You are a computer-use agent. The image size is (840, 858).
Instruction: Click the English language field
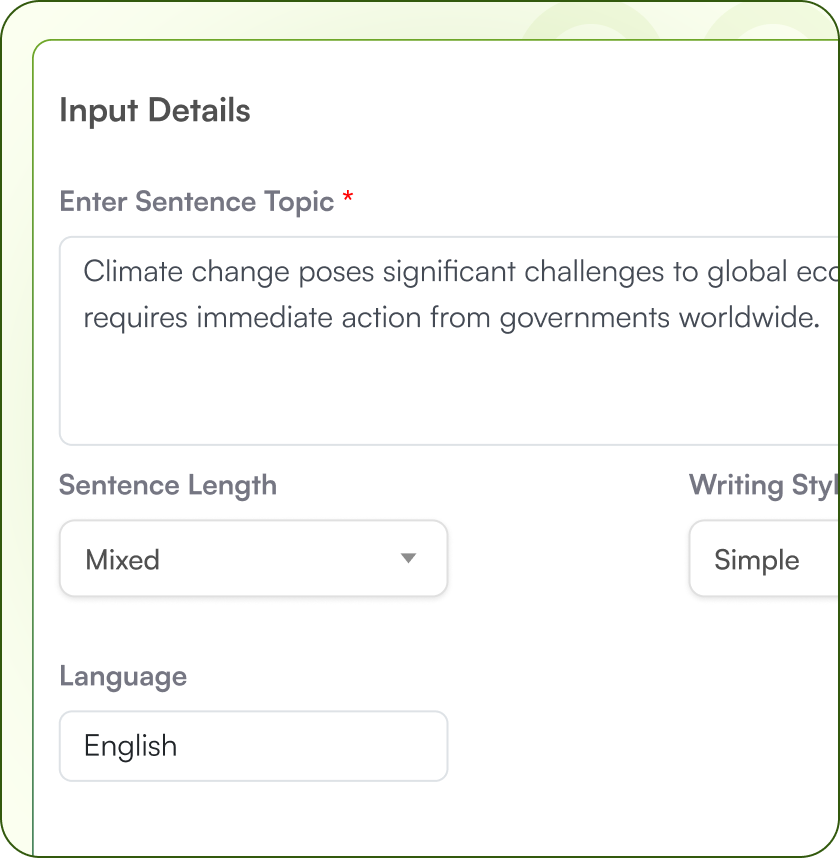253,746
